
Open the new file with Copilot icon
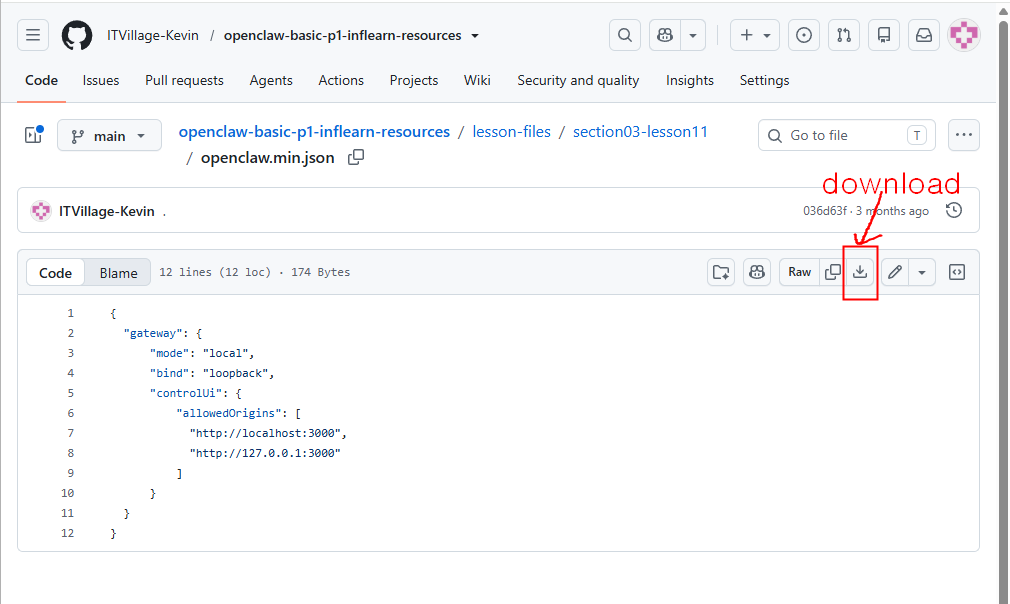click(721, 272)
